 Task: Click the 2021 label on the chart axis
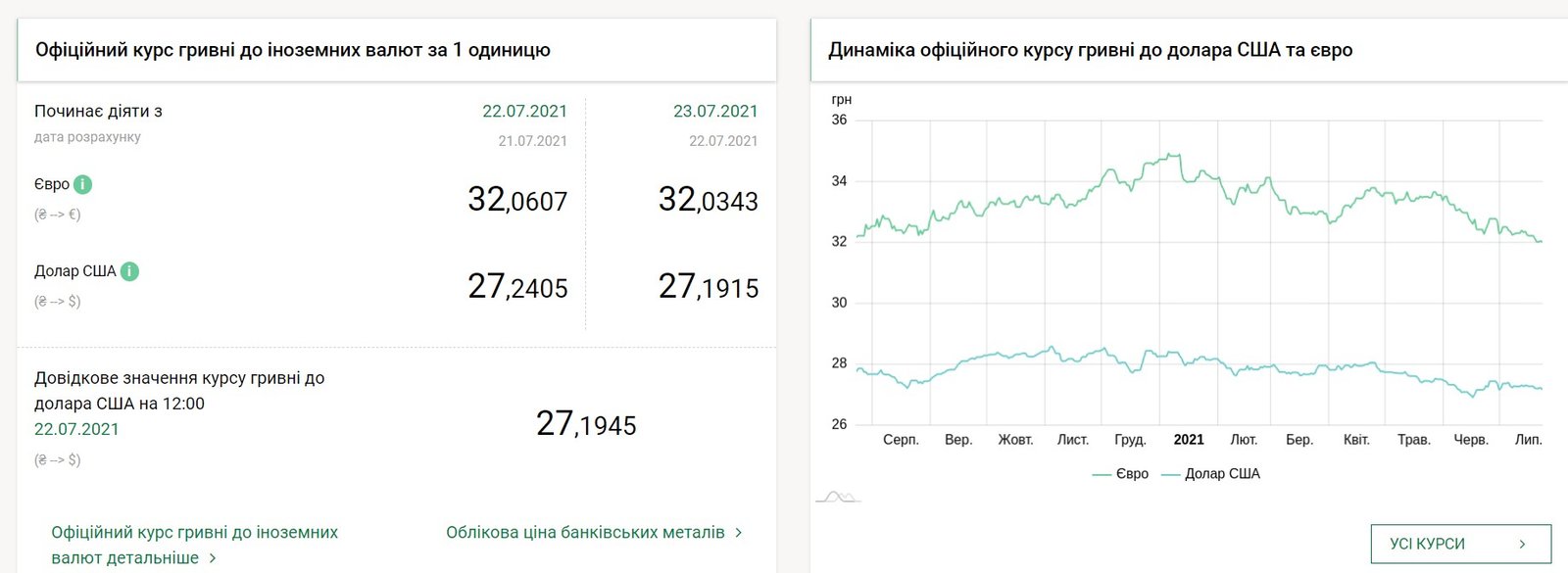click(1189, 440)
